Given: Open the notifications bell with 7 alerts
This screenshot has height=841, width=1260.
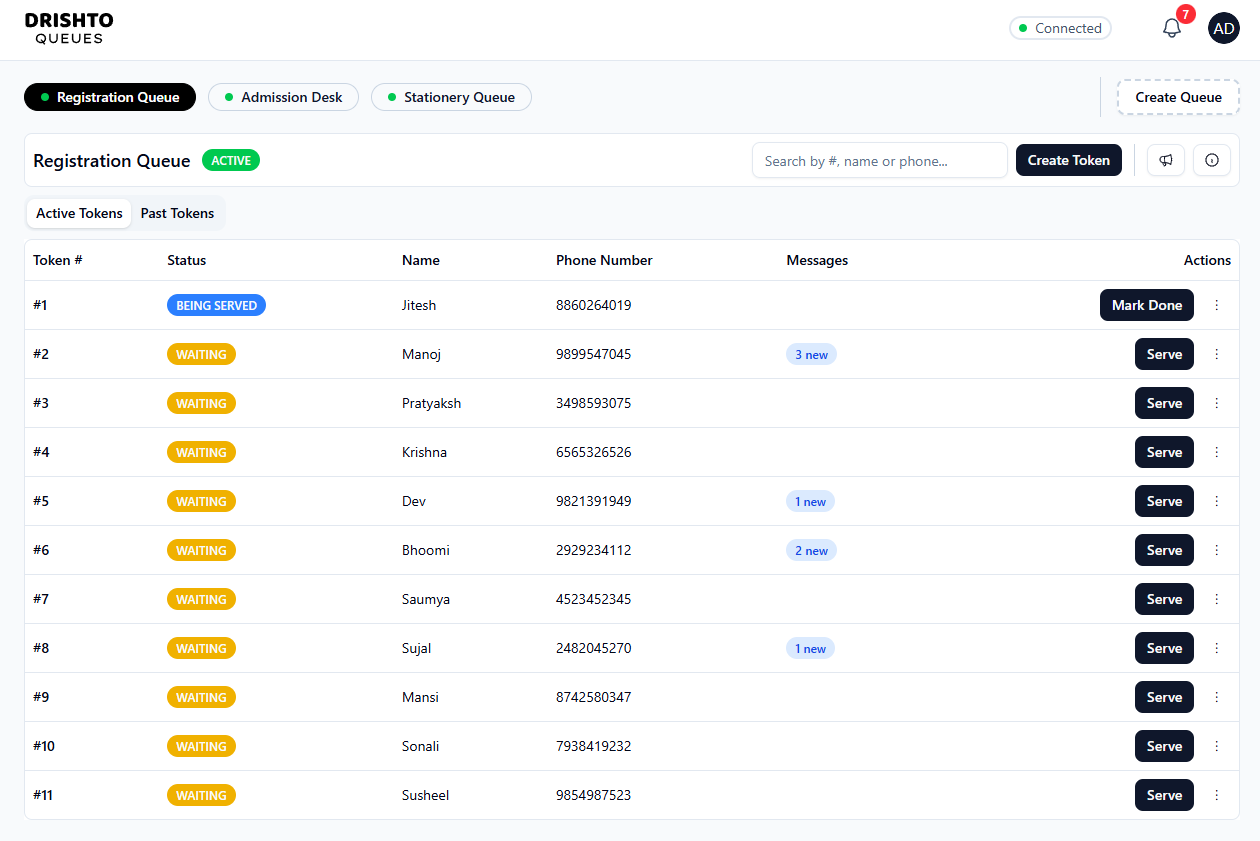Looking at the screenshot, I should tap(1171, 27).
